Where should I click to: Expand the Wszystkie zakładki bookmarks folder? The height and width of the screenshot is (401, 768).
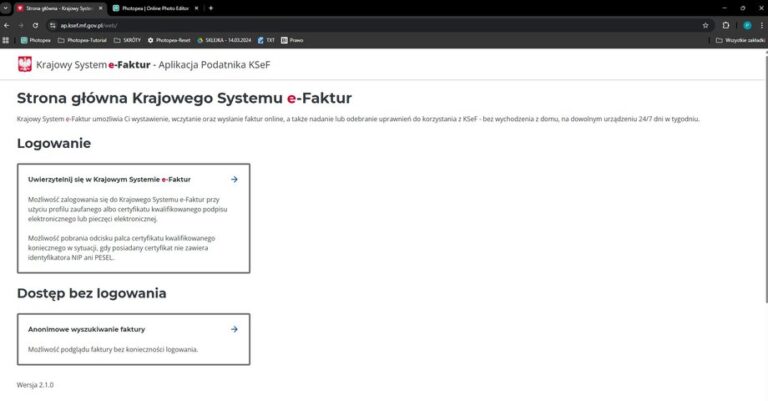(x=739, y=40)
